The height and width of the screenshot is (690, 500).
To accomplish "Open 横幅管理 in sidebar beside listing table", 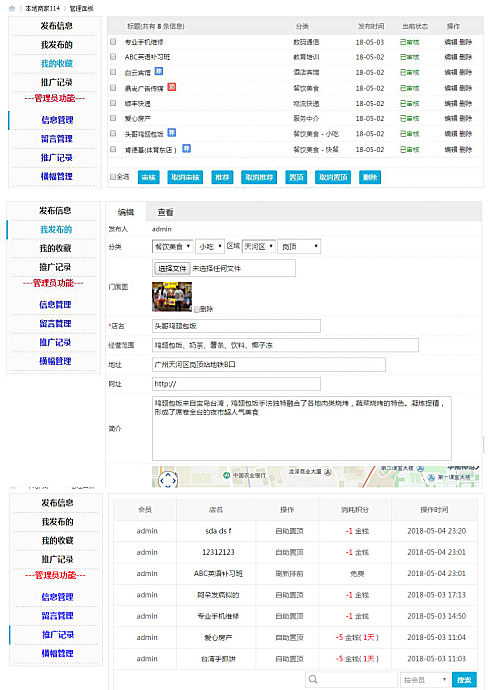I will (57, 176).
